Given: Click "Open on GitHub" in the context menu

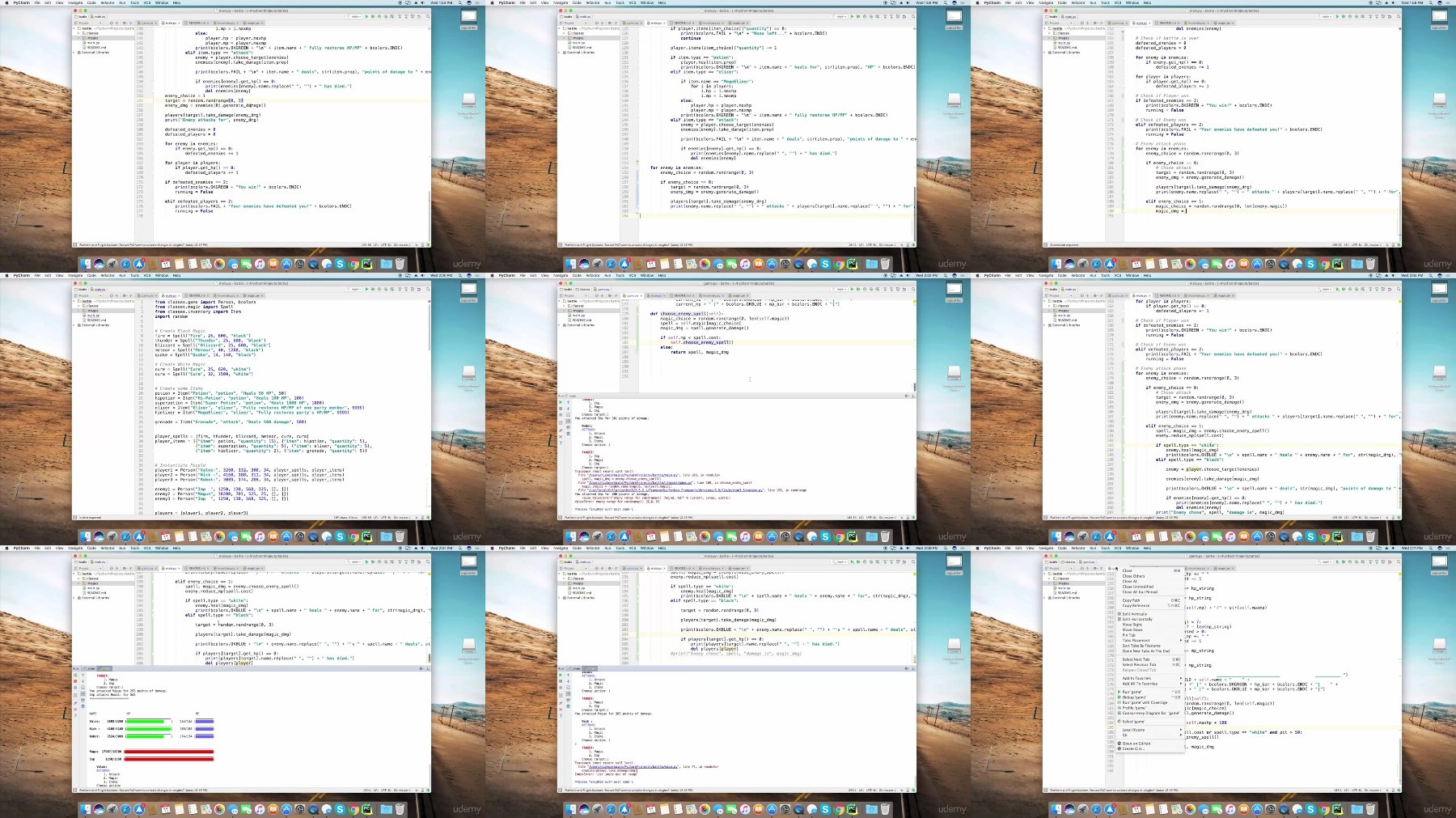Looking at the screenshot, I should pos(1150,744).
